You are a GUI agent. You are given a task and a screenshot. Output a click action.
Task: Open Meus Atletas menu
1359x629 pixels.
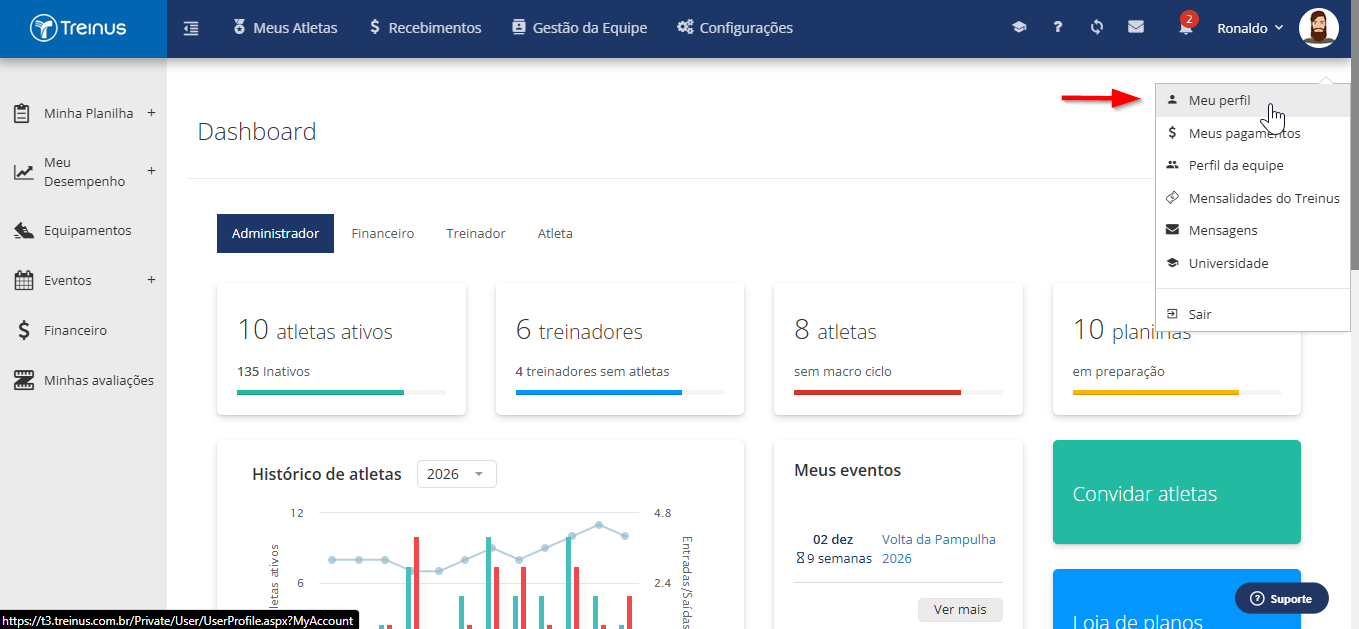pos(285,28)
